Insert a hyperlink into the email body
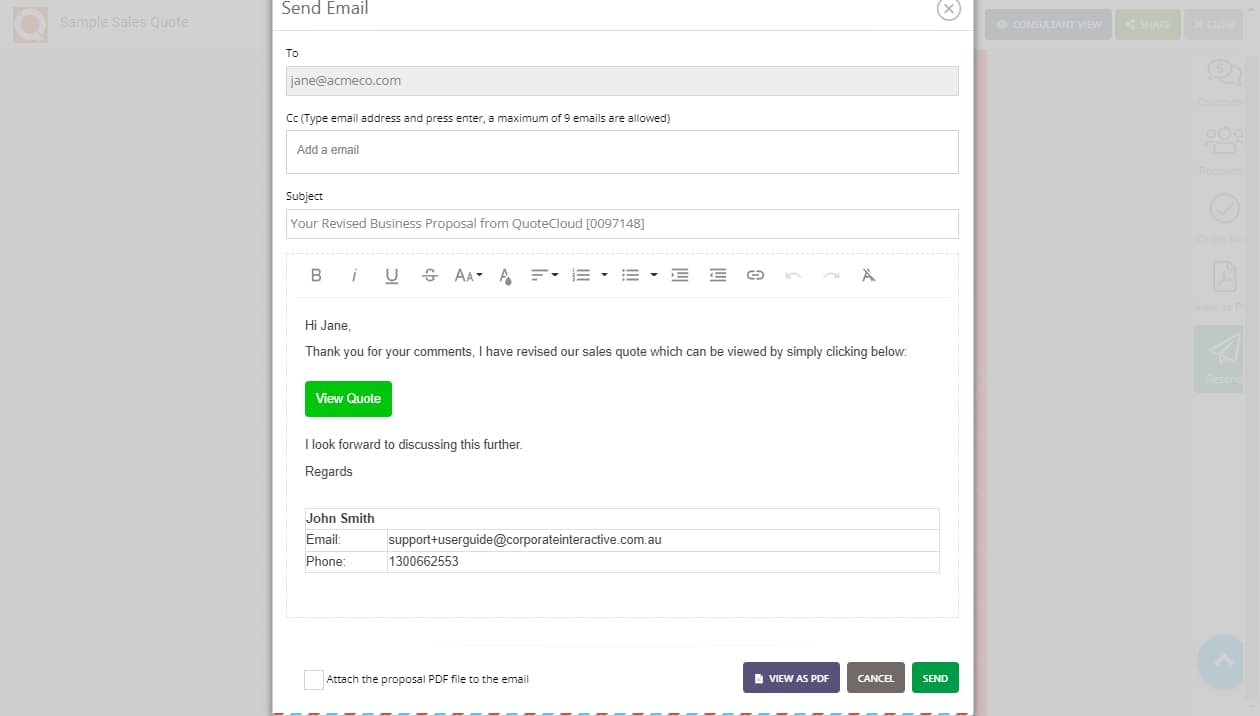The width and height of the screenshot is (1260, 716). coord(755,275)
